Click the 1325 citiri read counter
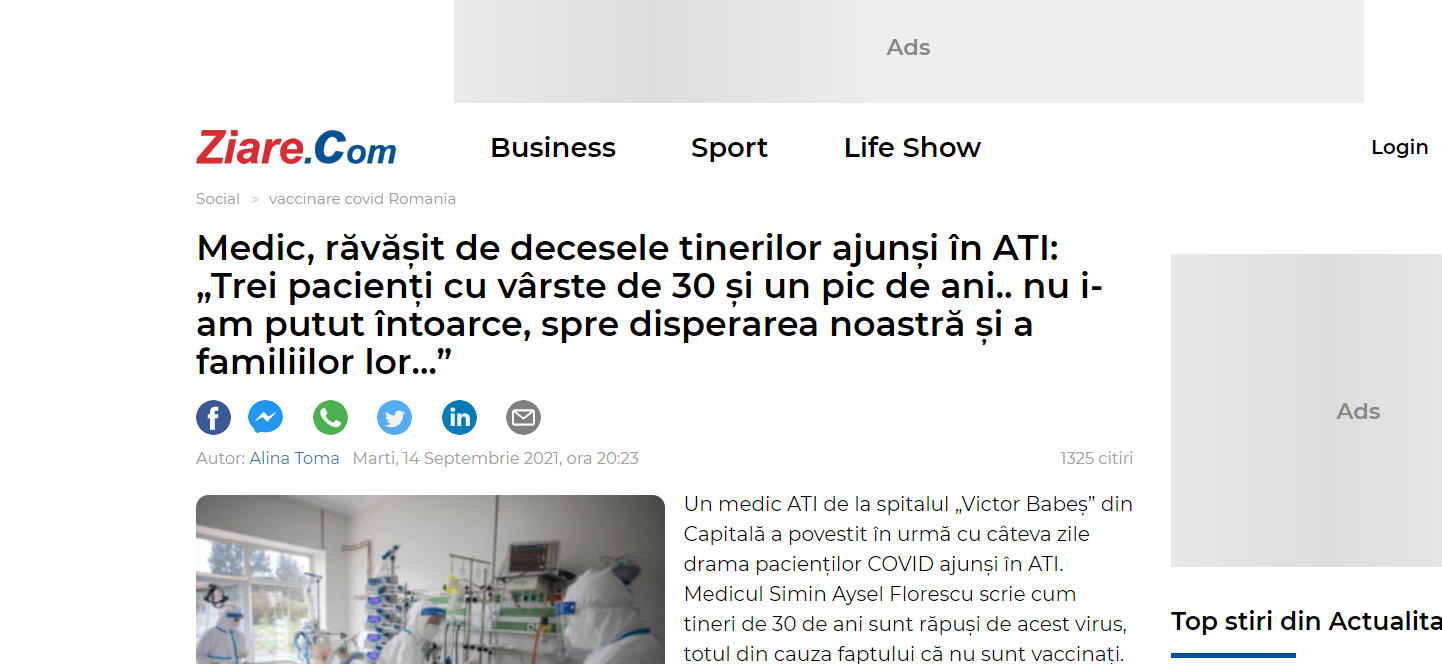 click(x=1097, y=458)
